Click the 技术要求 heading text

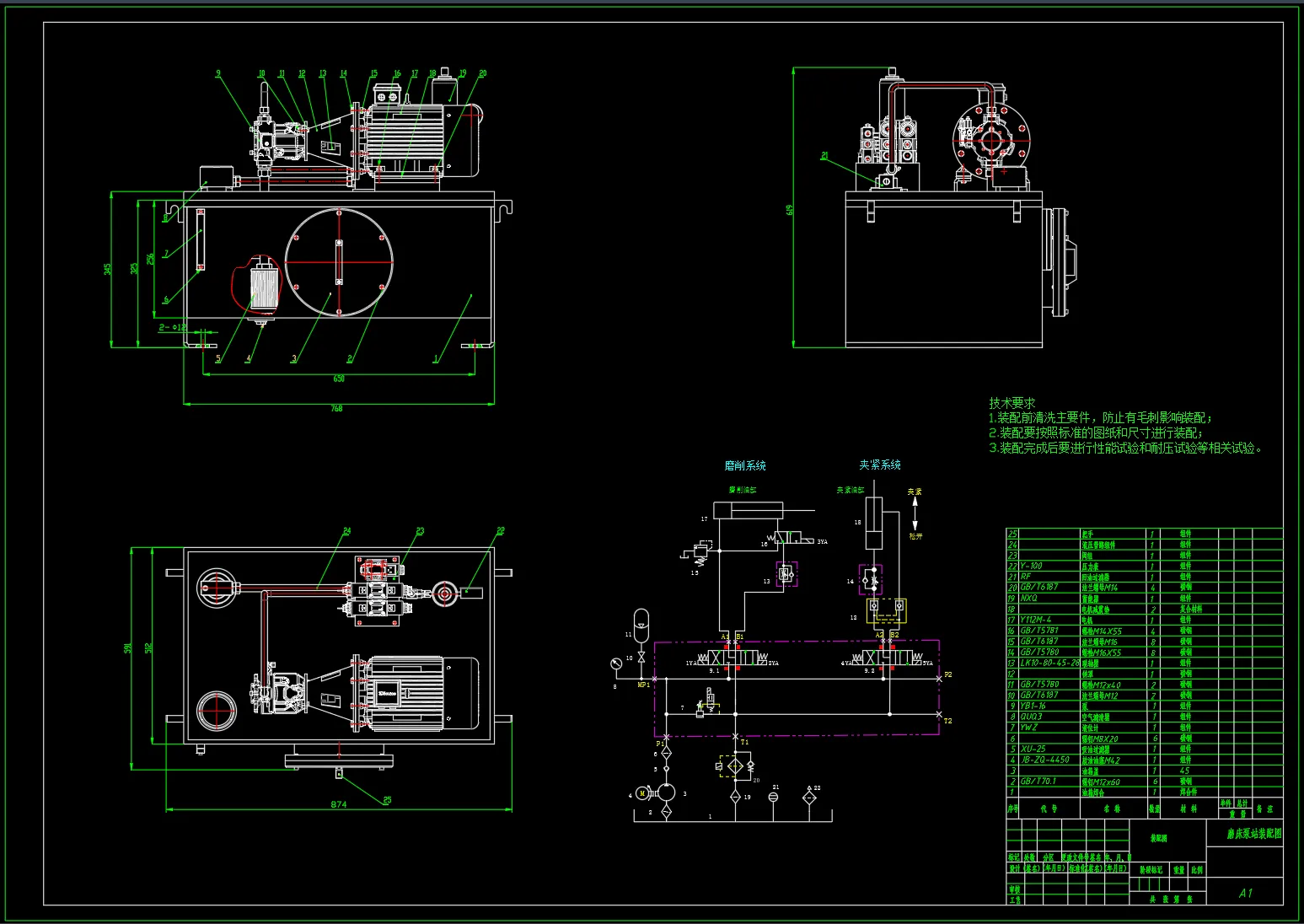pos(1012,403)
